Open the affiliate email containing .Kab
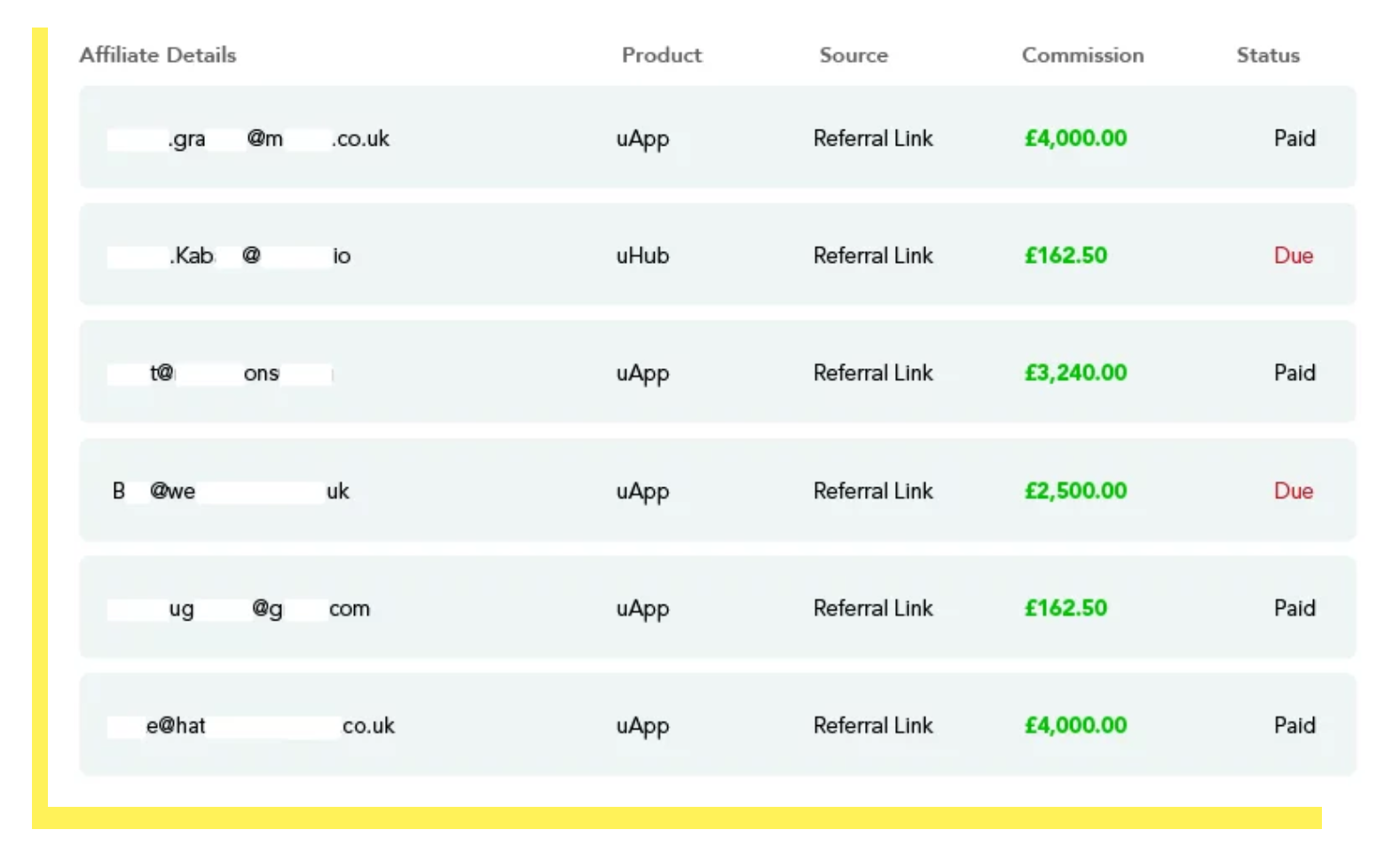Image resolution: width=1400 pixels, height=861 pixels. pos(229,256)
